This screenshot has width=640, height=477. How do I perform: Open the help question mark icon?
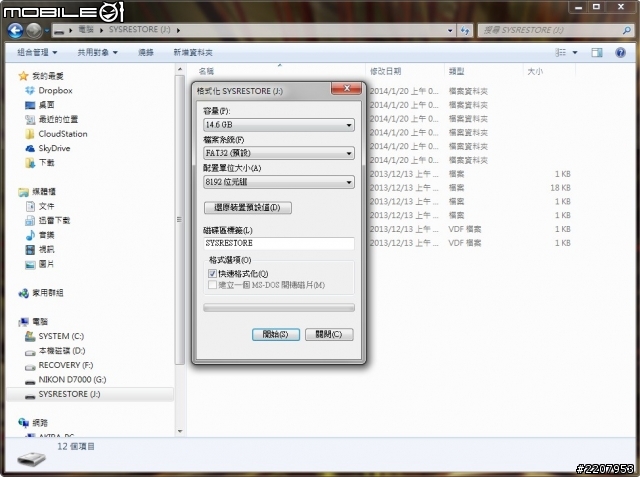[x=620, y=52]
